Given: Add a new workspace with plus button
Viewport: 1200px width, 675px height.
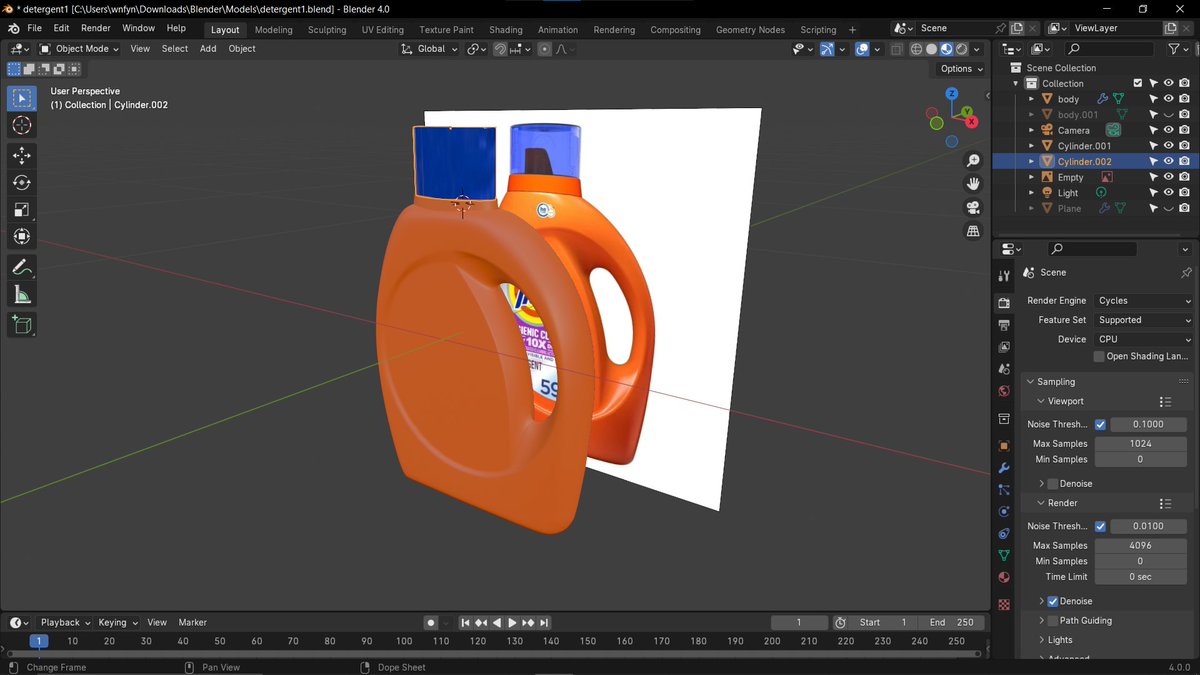Looking at the screenshot, I should [x=852, y=29].
